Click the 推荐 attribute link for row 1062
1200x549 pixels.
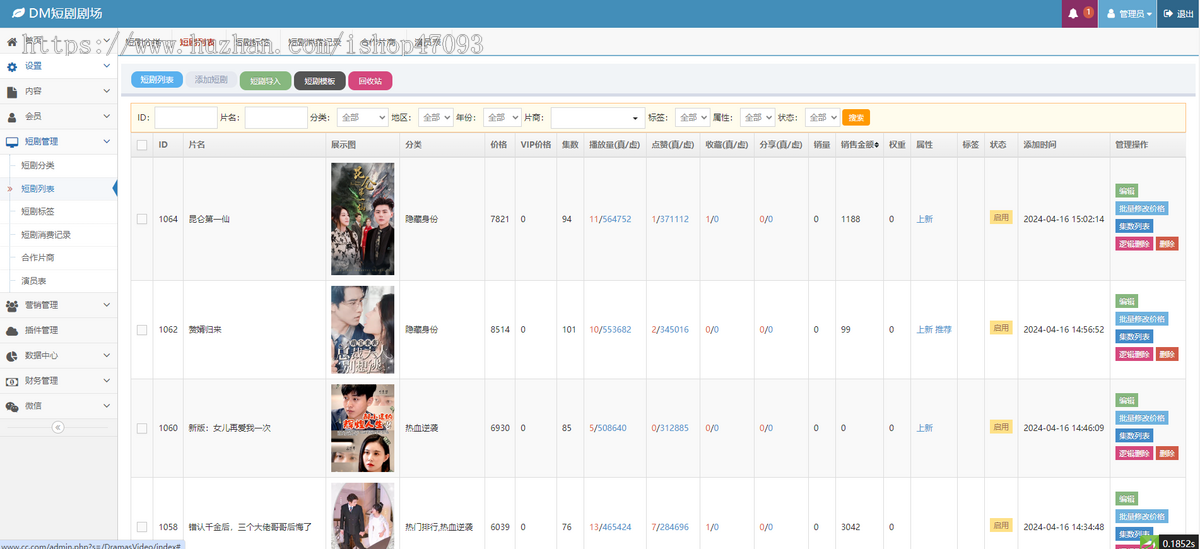[x=943, y=329]
